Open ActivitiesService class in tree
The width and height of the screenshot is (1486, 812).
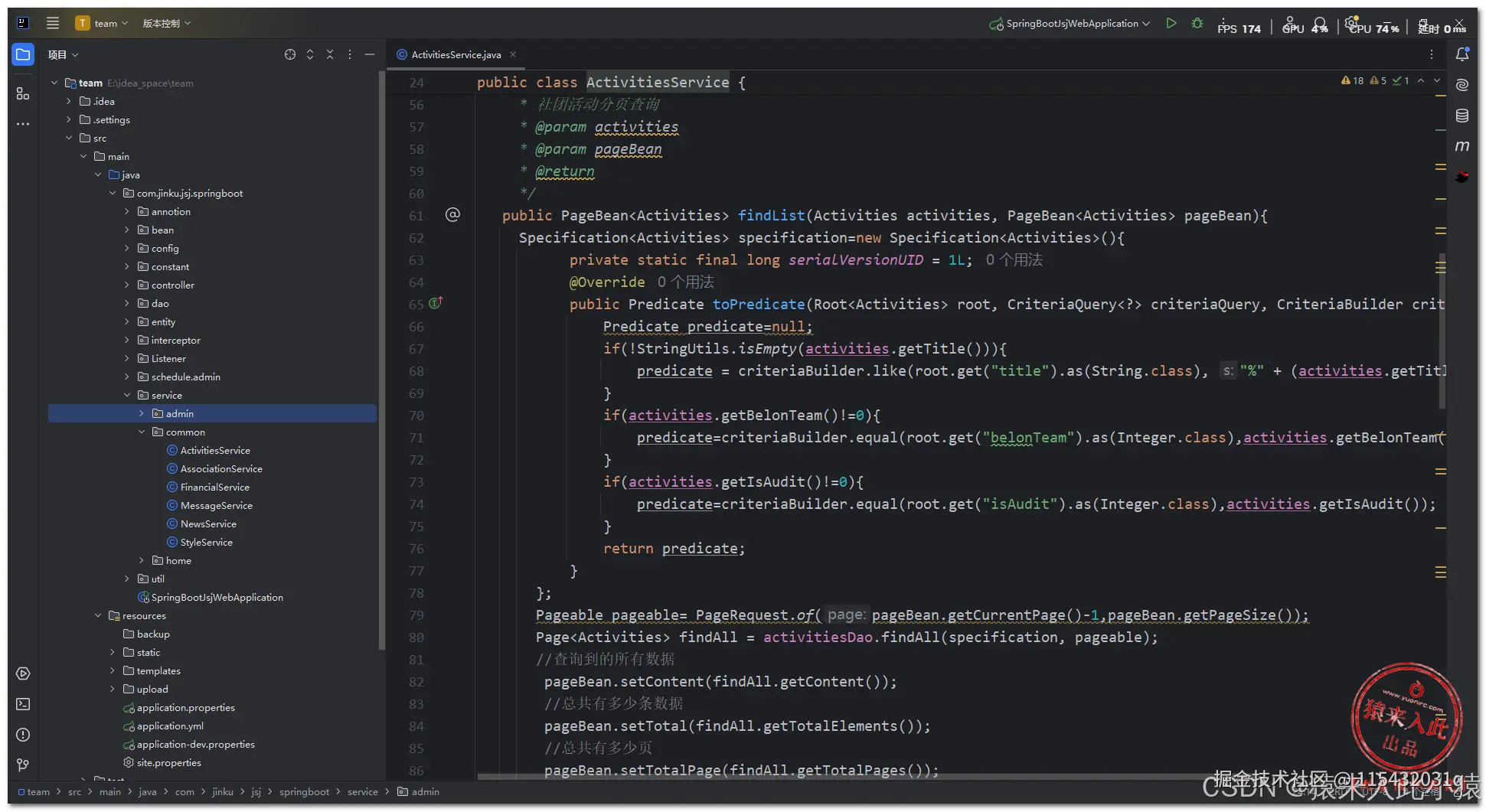[215, 450]
